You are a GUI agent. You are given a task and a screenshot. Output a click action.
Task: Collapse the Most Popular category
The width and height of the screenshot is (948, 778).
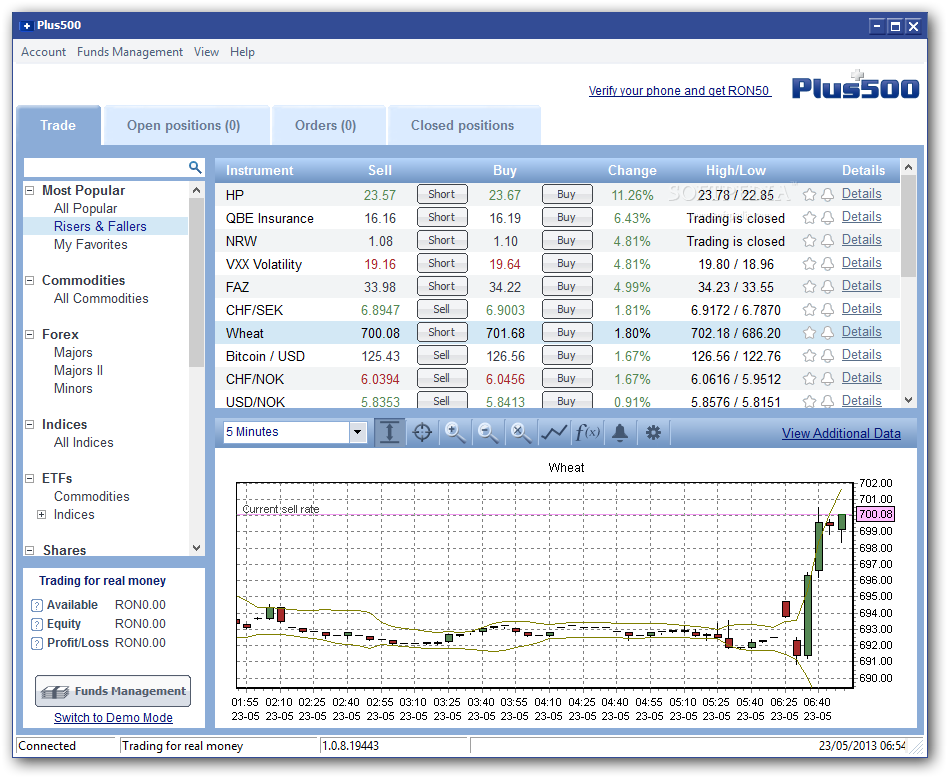point(29,190)
